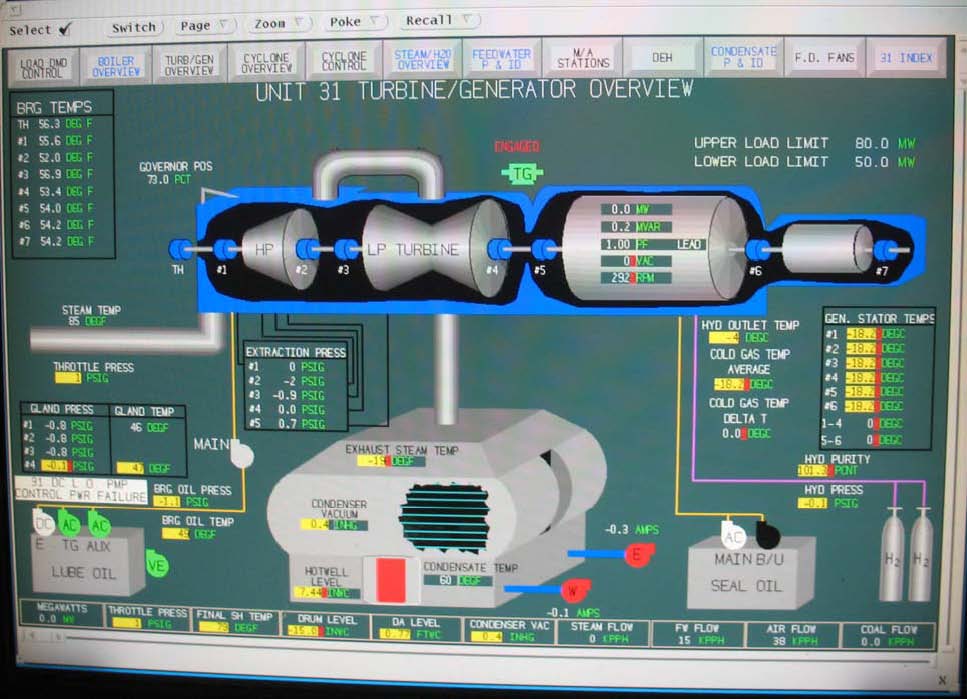The height and width of the screenshot is (699, 967).
Task: Open the BOILER OVERVIEW page
Action: point(116,66)
